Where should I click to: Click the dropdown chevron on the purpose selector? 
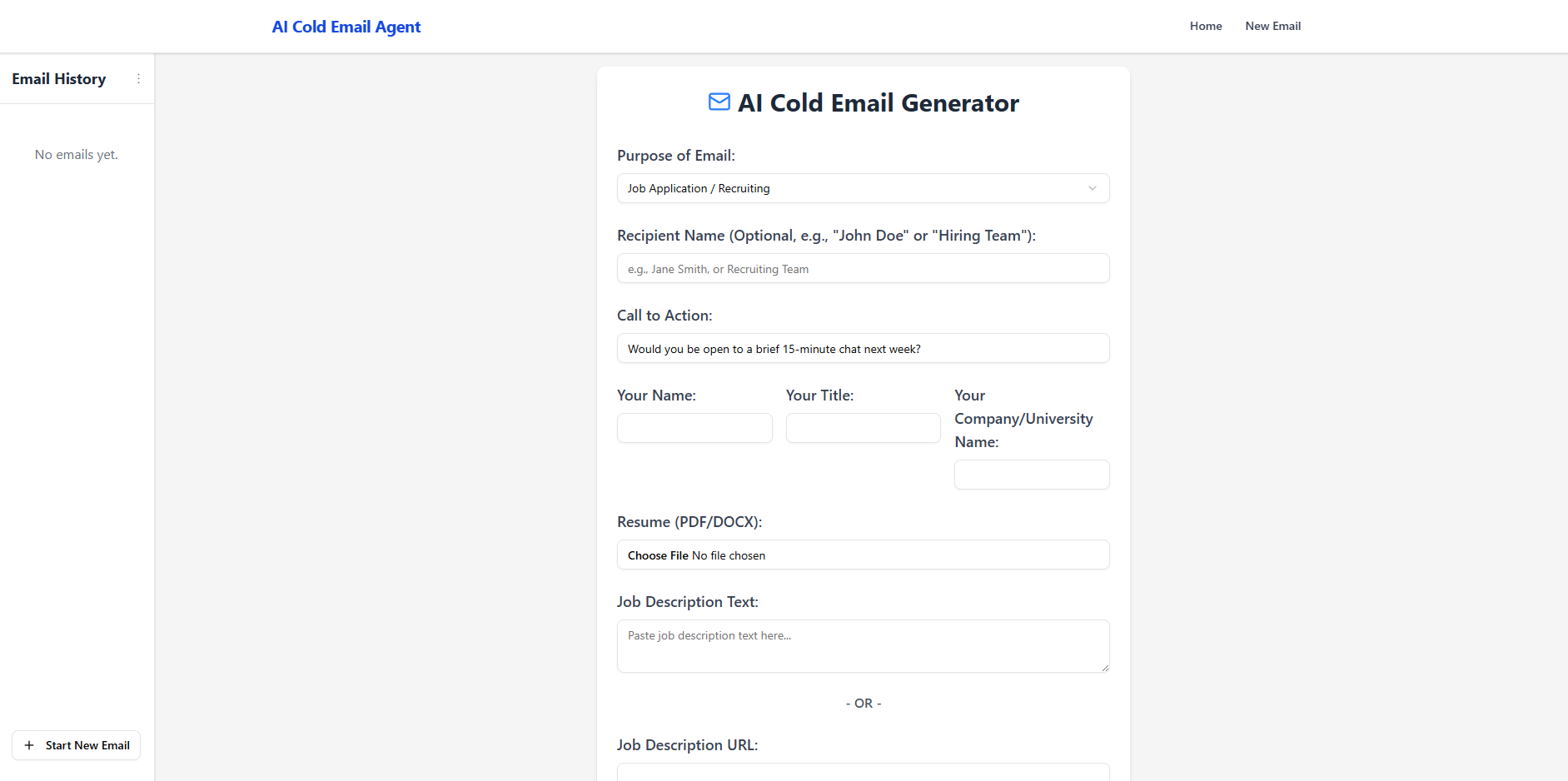pyautogui.click(x=1092, y=188)
